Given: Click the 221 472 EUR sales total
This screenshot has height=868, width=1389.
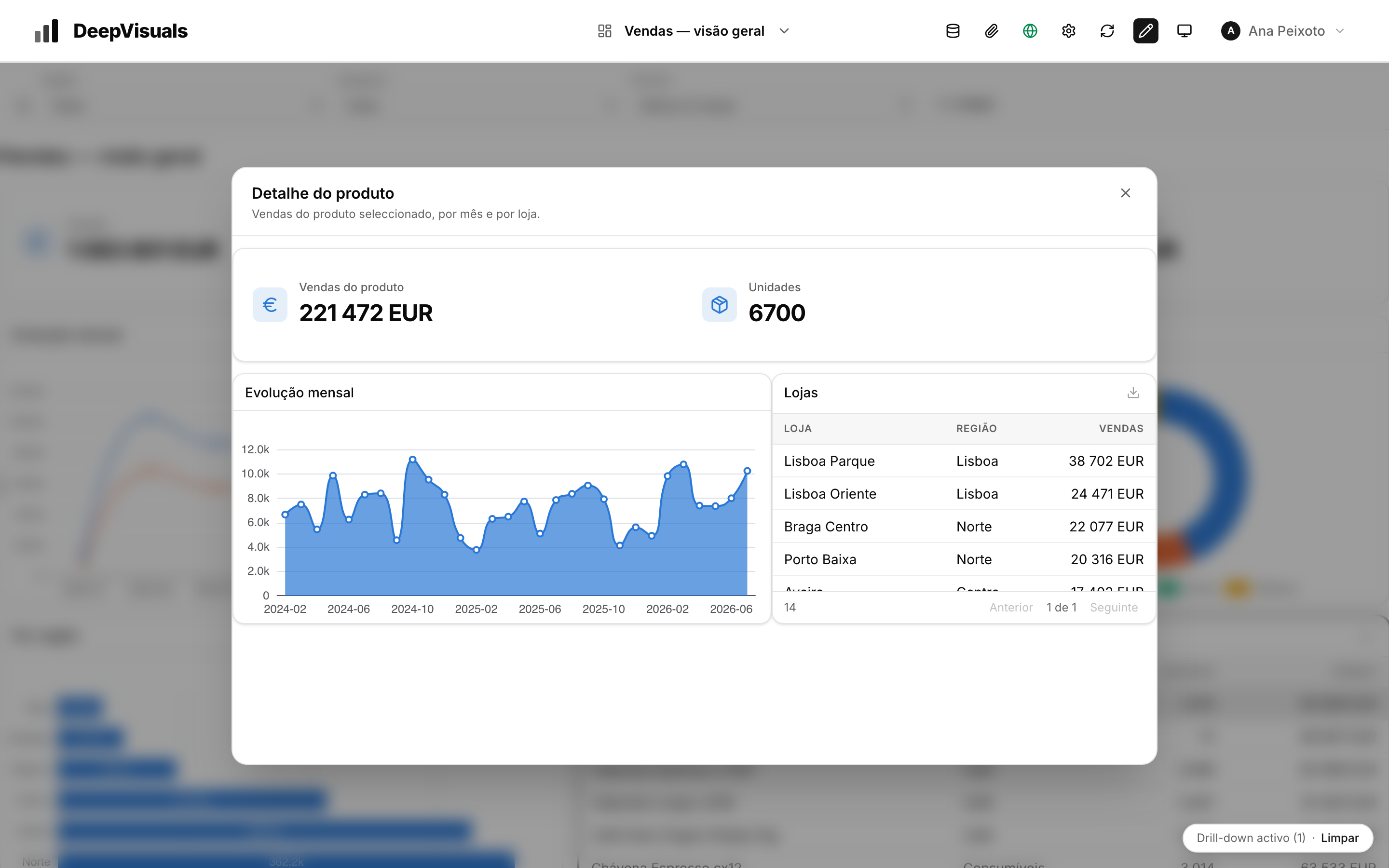Looking at the screenshot, I should [x=366, y=313].
